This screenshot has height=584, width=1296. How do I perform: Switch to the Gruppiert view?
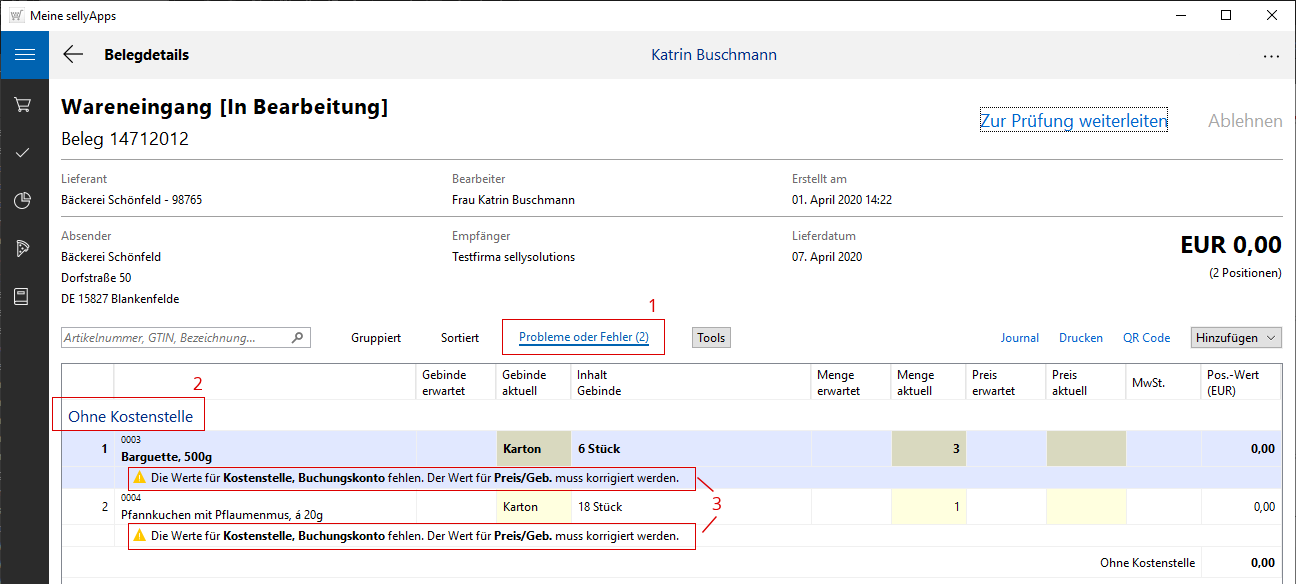pyautogui.click(x=376, y=338)
